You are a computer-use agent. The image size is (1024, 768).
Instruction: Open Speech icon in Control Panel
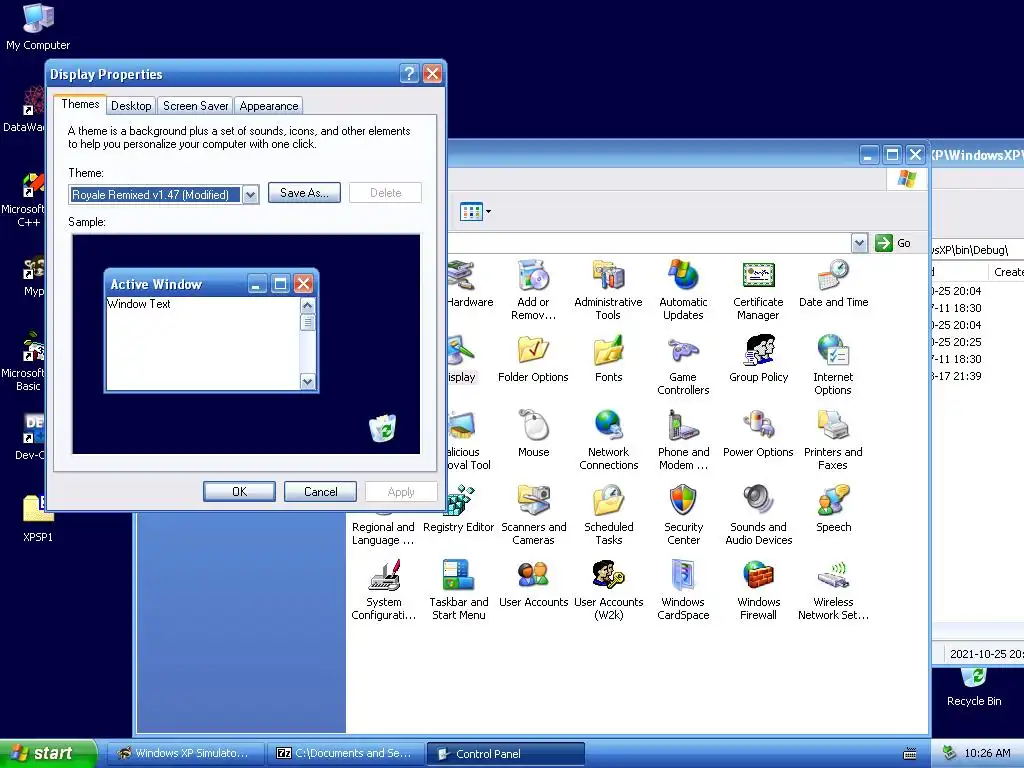[x=833, y=509]
